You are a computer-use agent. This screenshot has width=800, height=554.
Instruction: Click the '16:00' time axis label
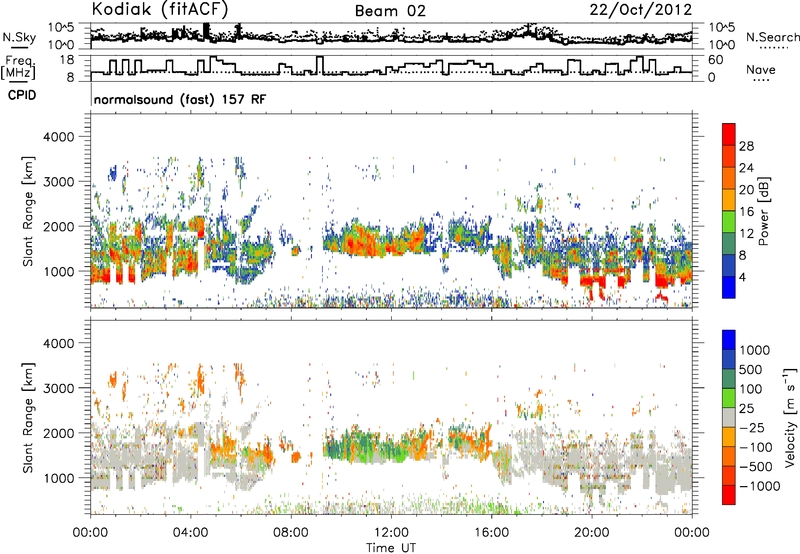pos(491,533)
